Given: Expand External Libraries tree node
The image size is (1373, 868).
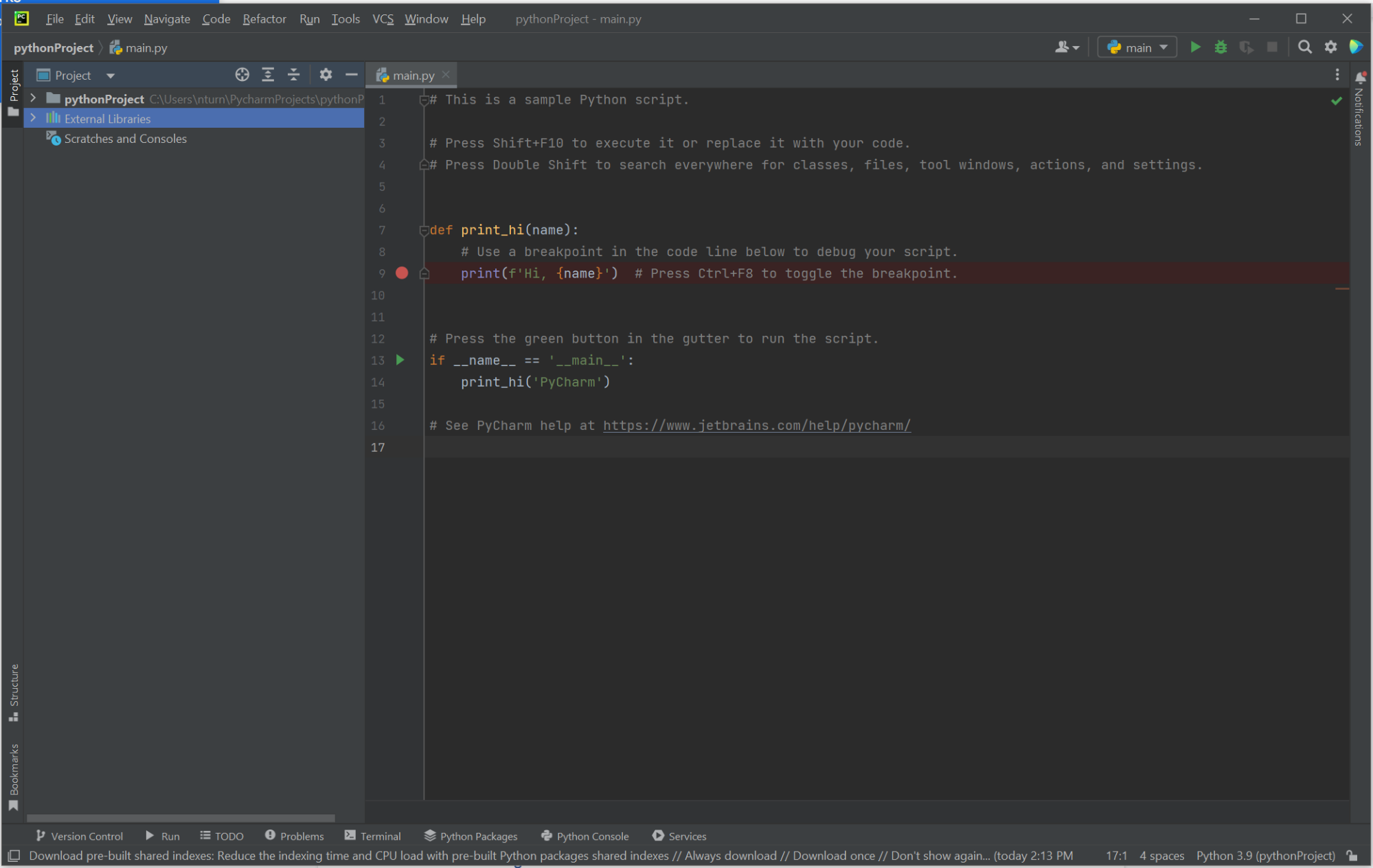Looking at the screenshot, I should (x=33, y=118).
